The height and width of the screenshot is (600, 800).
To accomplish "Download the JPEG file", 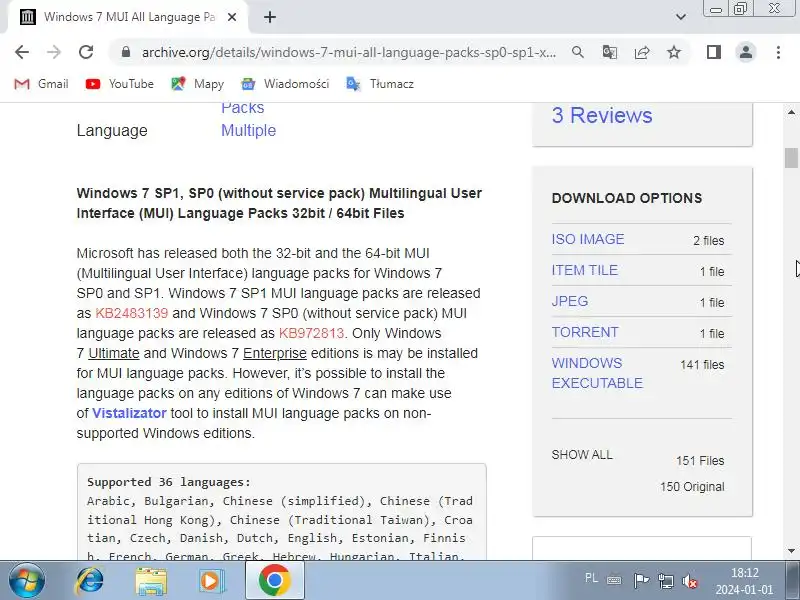I will [x=570, y=302].
